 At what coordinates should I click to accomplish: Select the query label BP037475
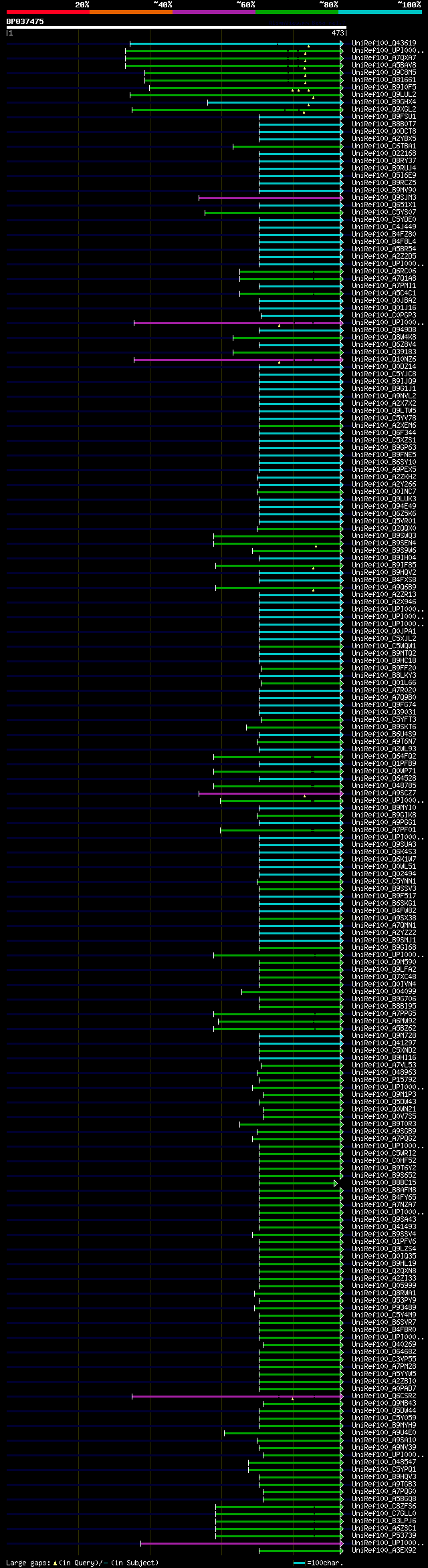(25, 21)
